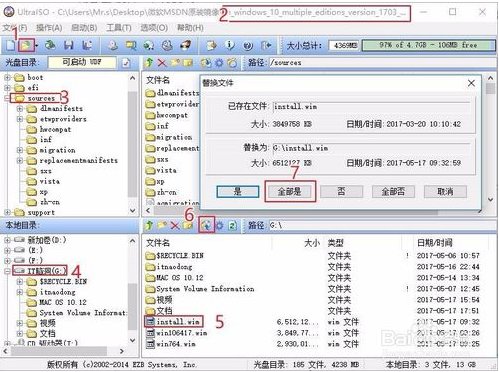
Task: Click the Make CD/DVD image icon
Action: click(113, 45)
